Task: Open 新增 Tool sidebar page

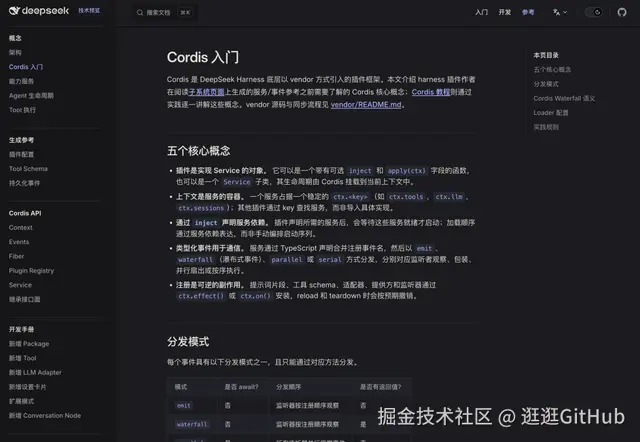Action: point(22,358)
